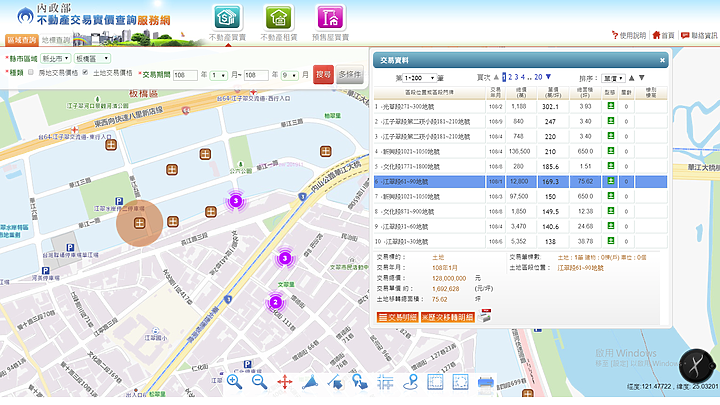Click the 歷次移轉明細 transfer history button
The width and height of the screenshot is (720, 405).
(448, 317)
